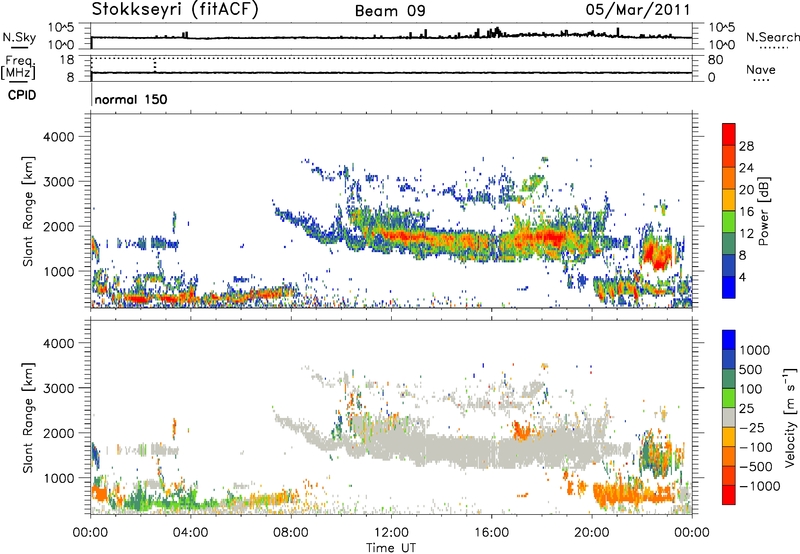Click the orange velocity patch near 17:00 UT at 2000 km

(521, 431)
